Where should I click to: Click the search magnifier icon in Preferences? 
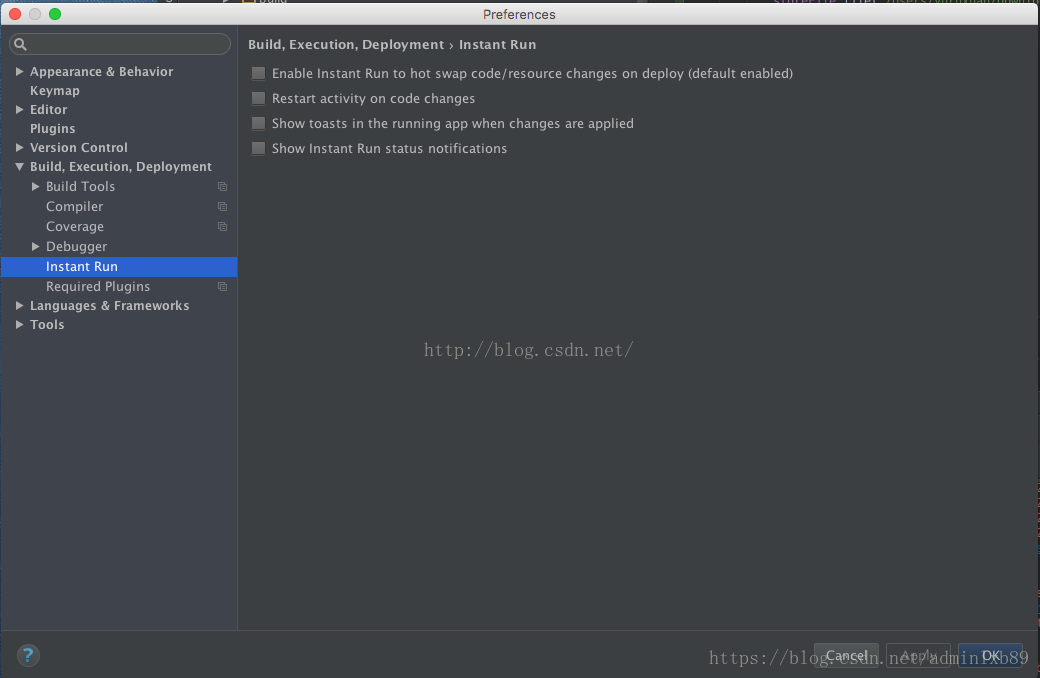[x=21, y=44]
